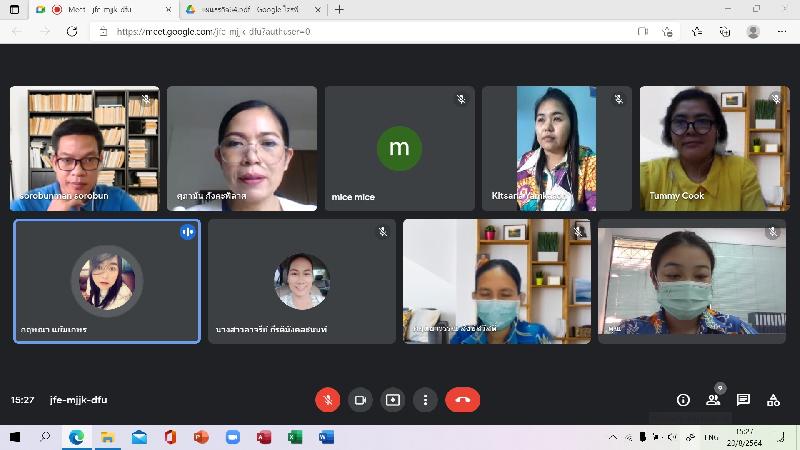Show the participants list panel

click(713, 400)
